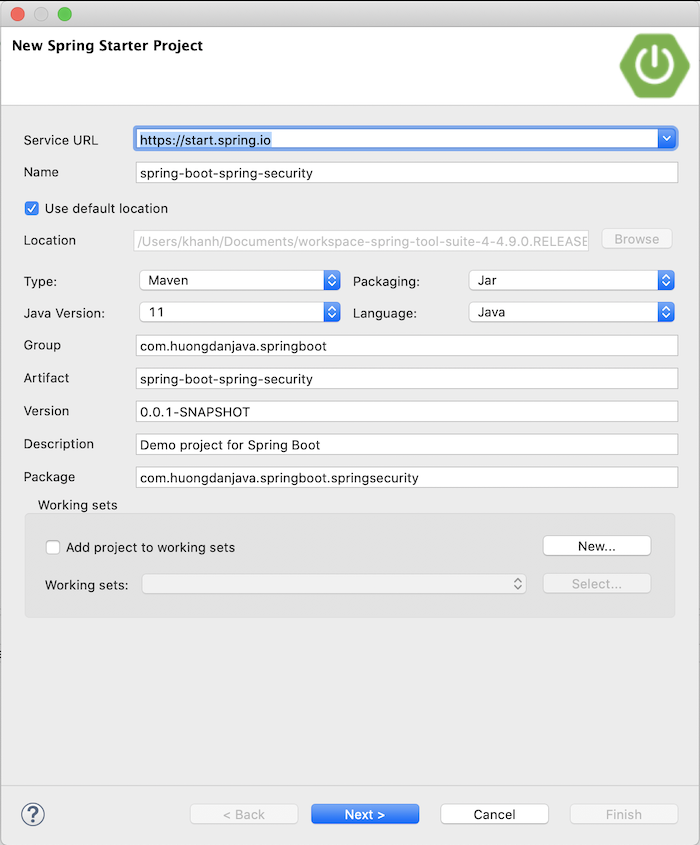This screenshot has height=845, width=700.
Task: Expand the Working sets combo box
Action: click(x=517, y=585)
